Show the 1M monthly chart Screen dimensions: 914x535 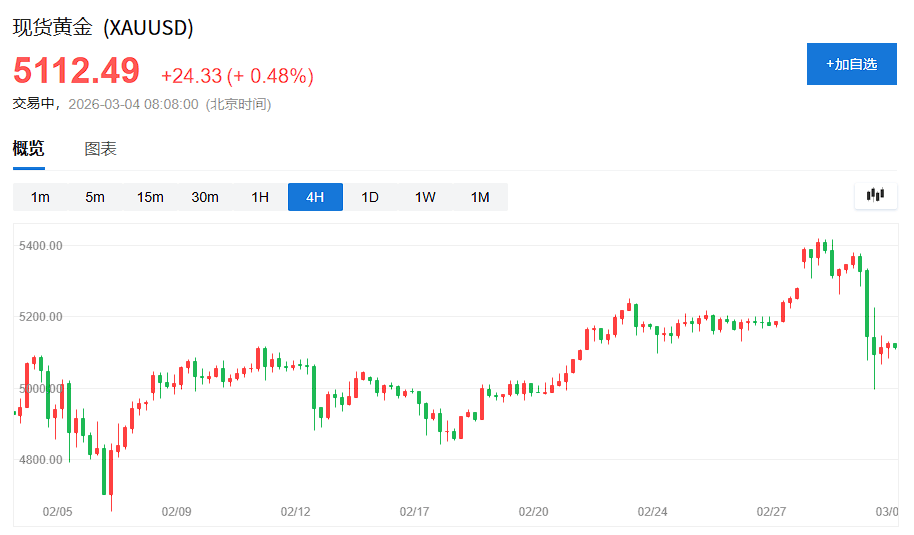(480, 197)
